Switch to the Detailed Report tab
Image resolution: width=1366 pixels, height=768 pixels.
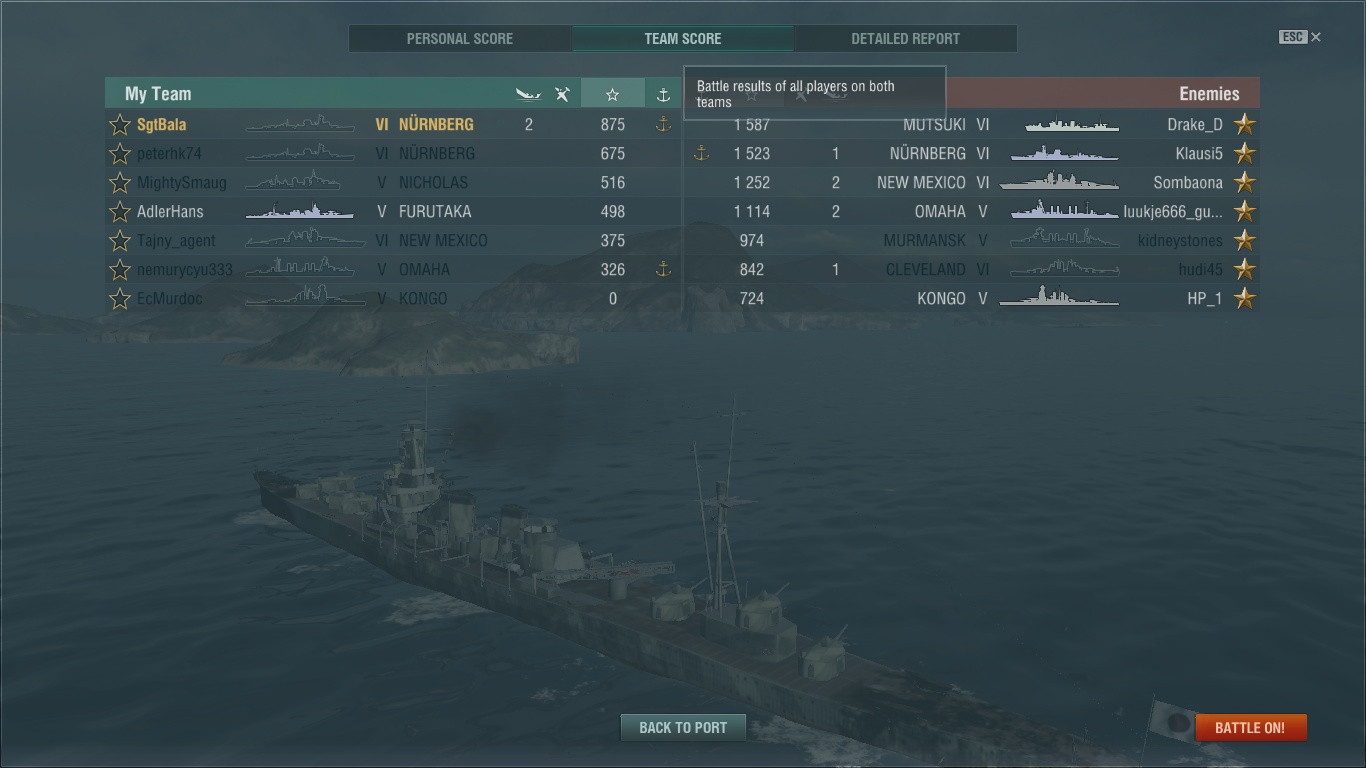pos(905,39)
